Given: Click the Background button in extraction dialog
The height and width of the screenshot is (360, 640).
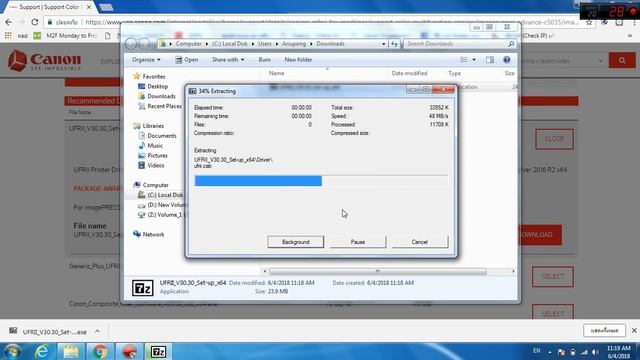Looking at the screenshot, I should coord(296,242).
